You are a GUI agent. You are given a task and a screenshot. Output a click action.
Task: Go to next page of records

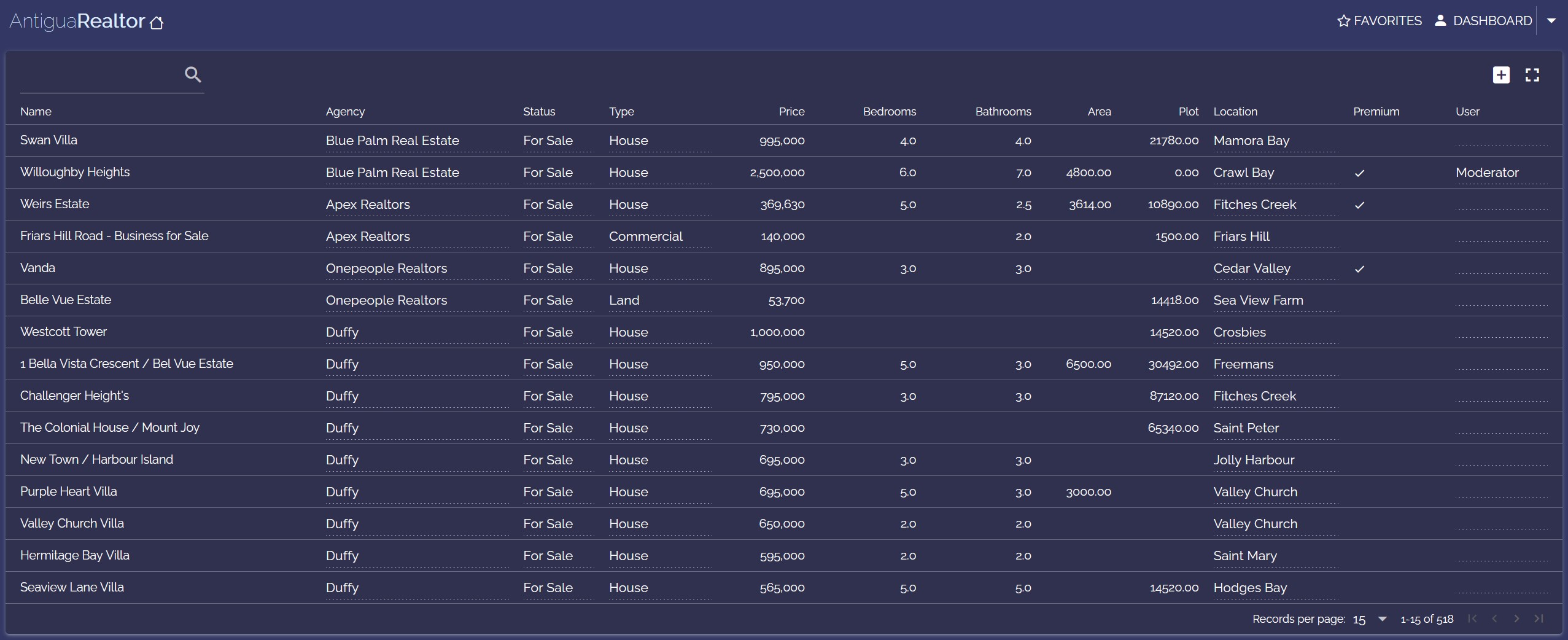(1516, 619)
